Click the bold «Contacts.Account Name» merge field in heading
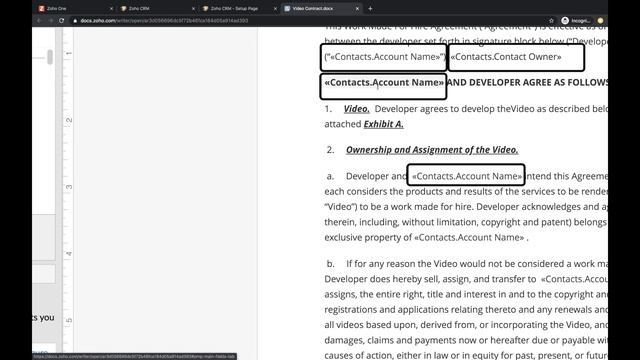 point(384,82)
